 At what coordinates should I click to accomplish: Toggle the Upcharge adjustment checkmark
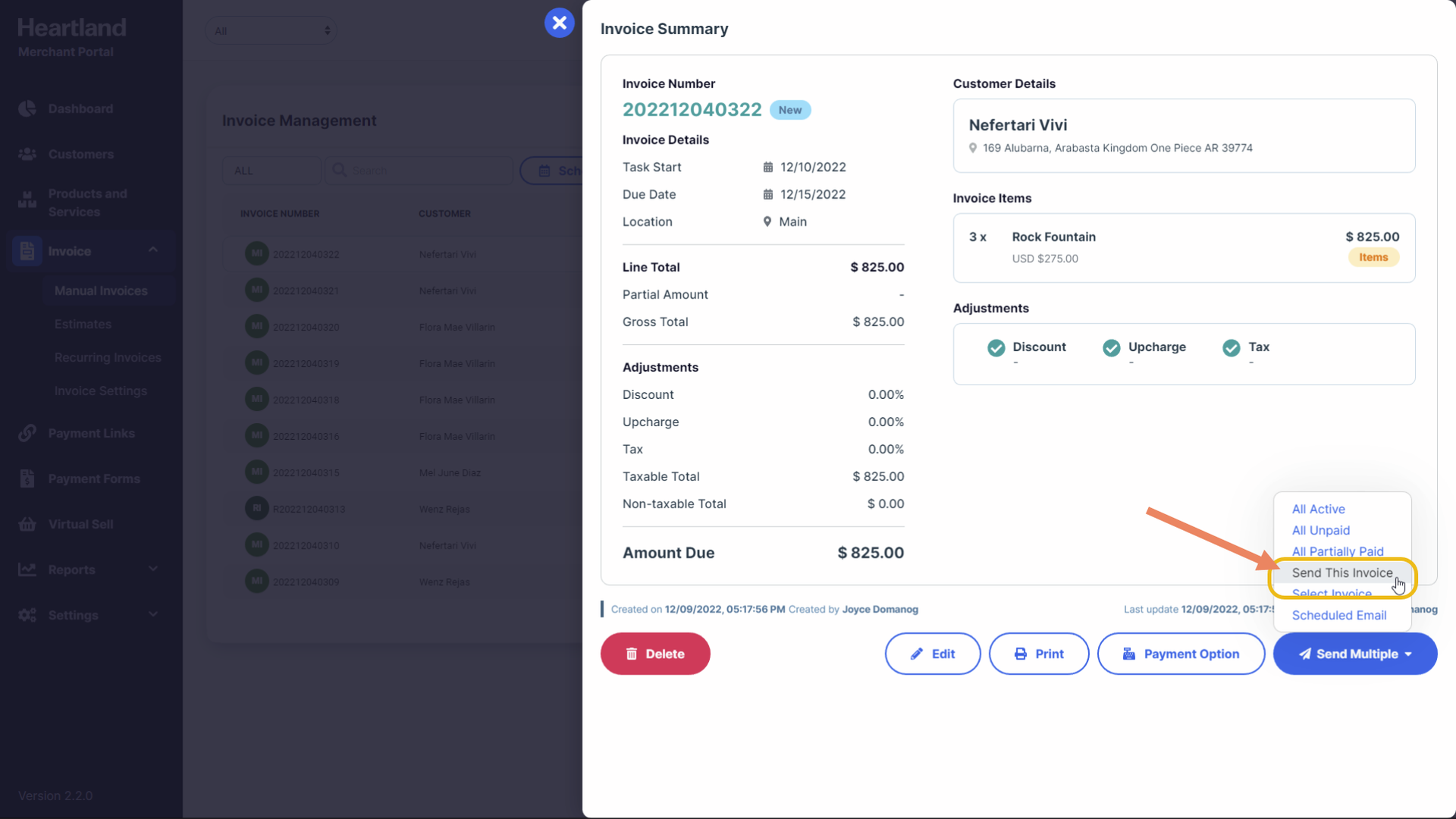[1112, 347]
